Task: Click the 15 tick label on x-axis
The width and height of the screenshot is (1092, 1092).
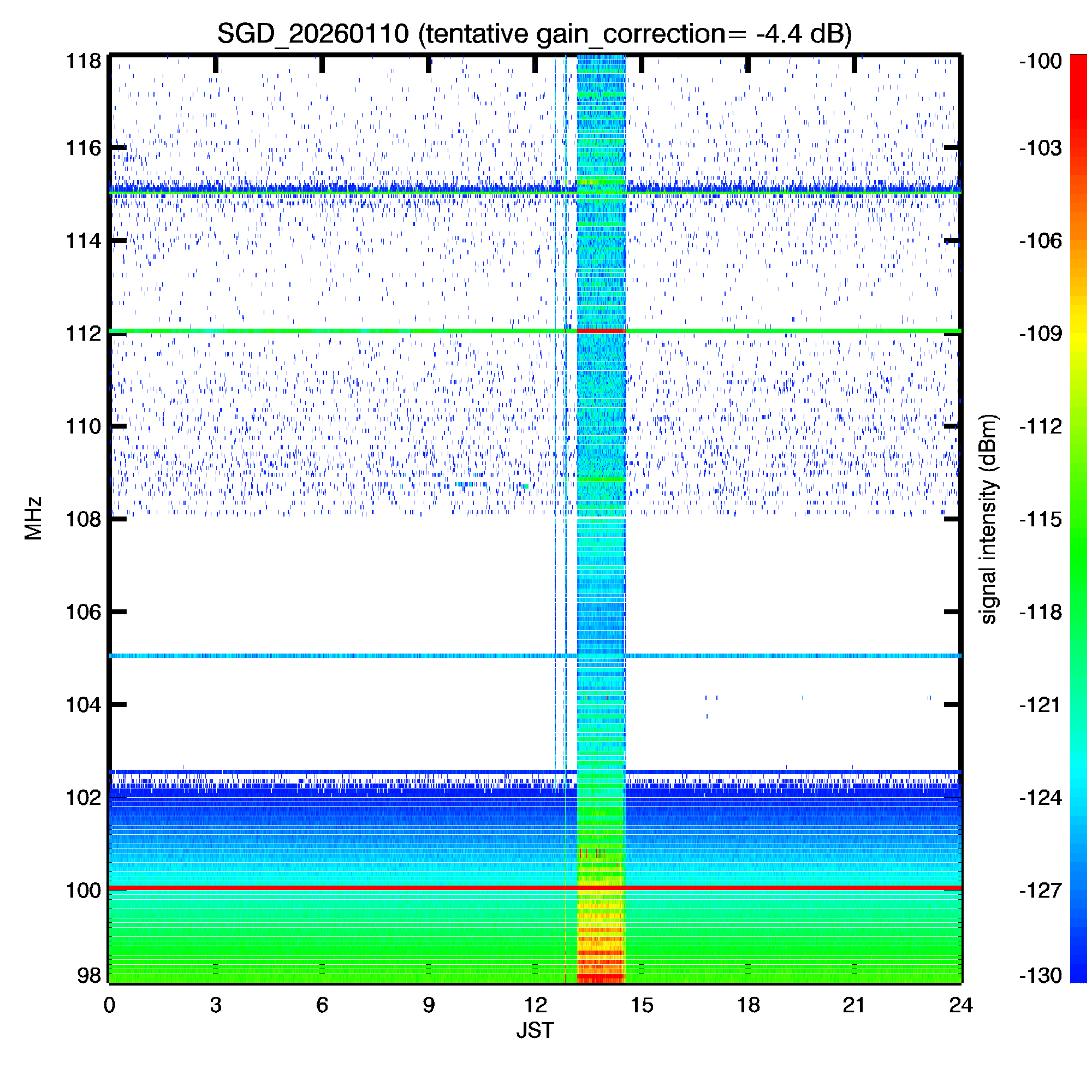Action: click(x=642, y=1005)
